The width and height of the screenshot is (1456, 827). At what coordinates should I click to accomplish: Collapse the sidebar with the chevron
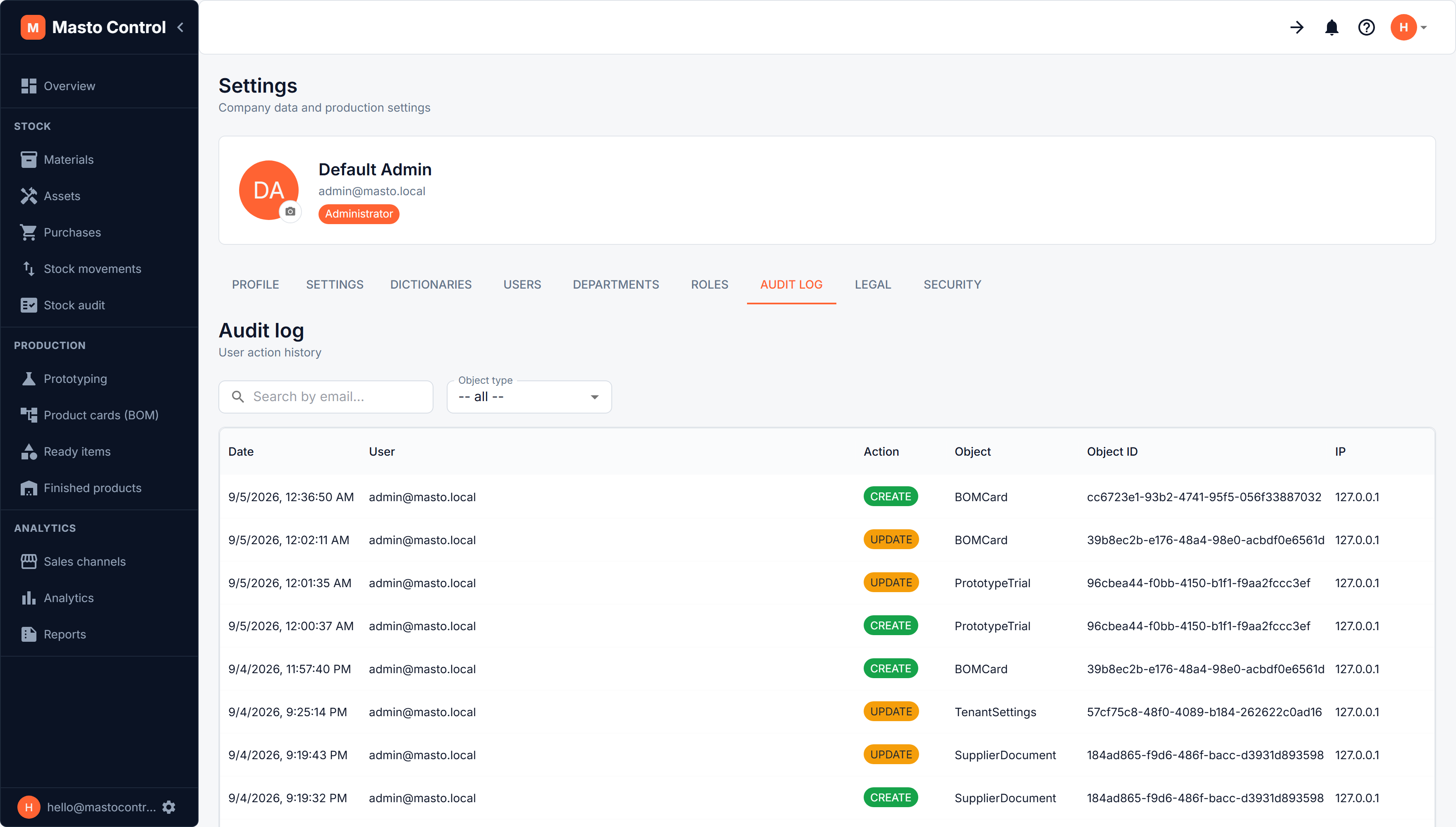181,27
